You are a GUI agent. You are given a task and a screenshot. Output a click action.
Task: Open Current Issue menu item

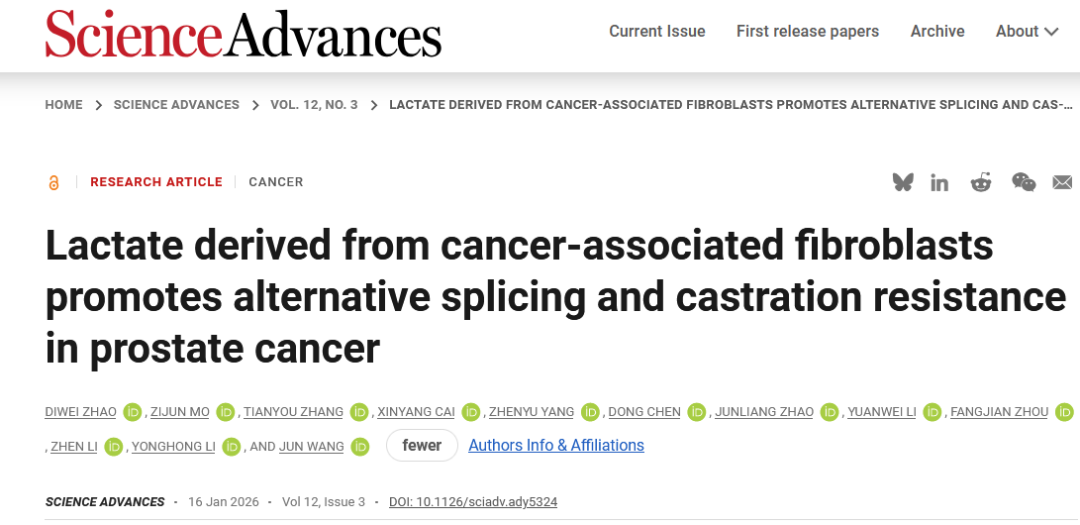click(657, 31)
